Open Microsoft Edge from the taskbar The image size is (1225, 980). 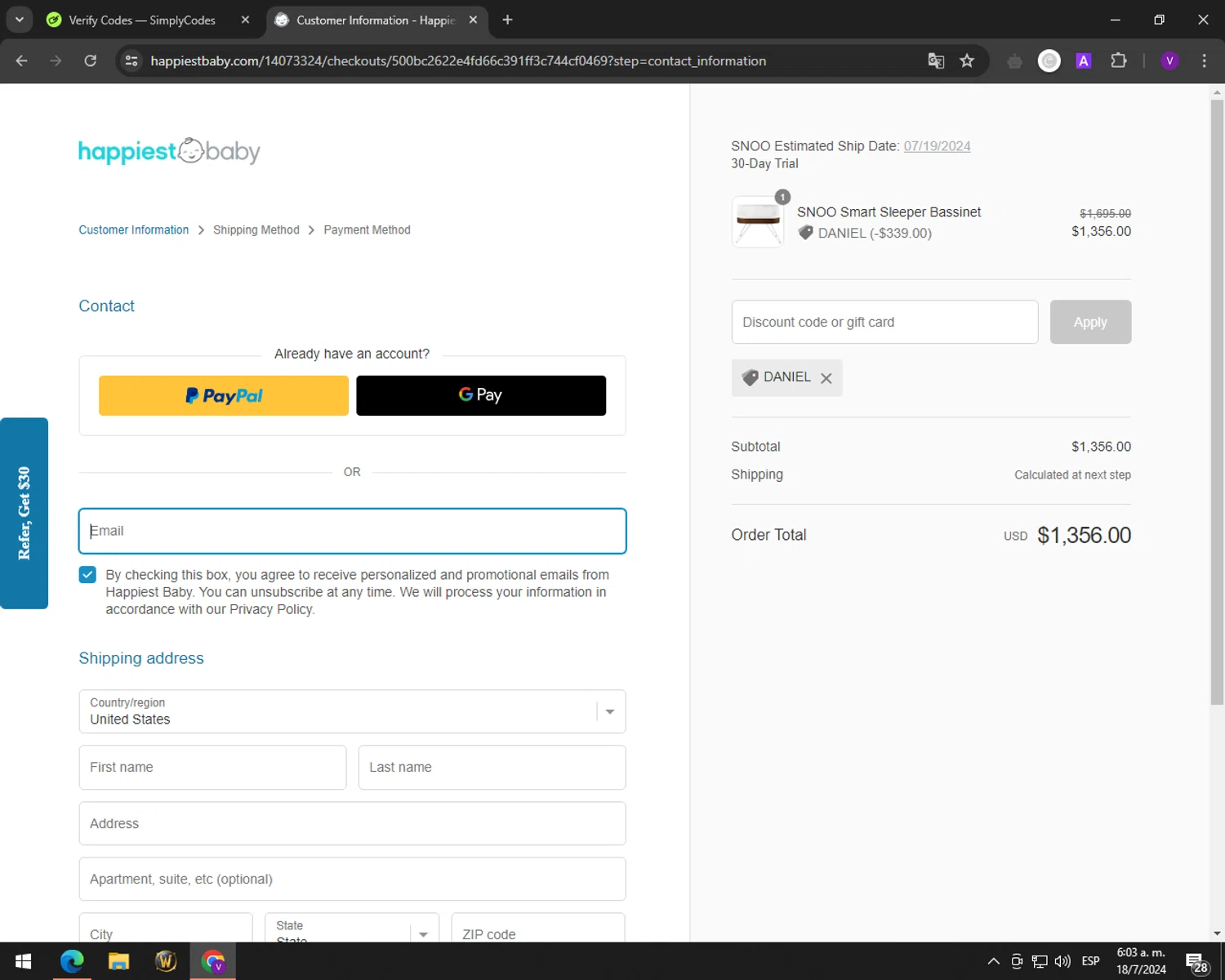[x=72, y=961]
